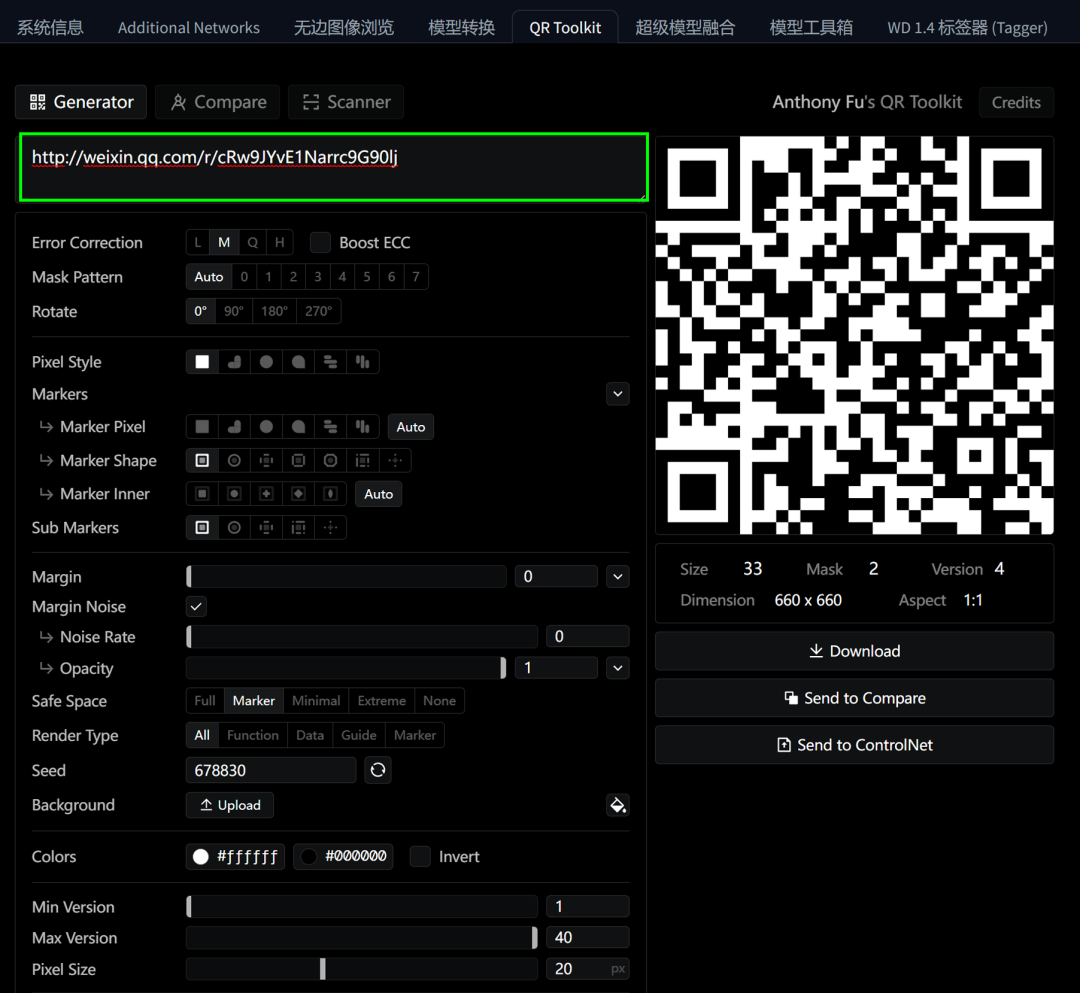Choose eye-shaped inner in Marker Inner row
Image resolution: width=1080 pixels, height=993 pixels.
click(331, 494)
